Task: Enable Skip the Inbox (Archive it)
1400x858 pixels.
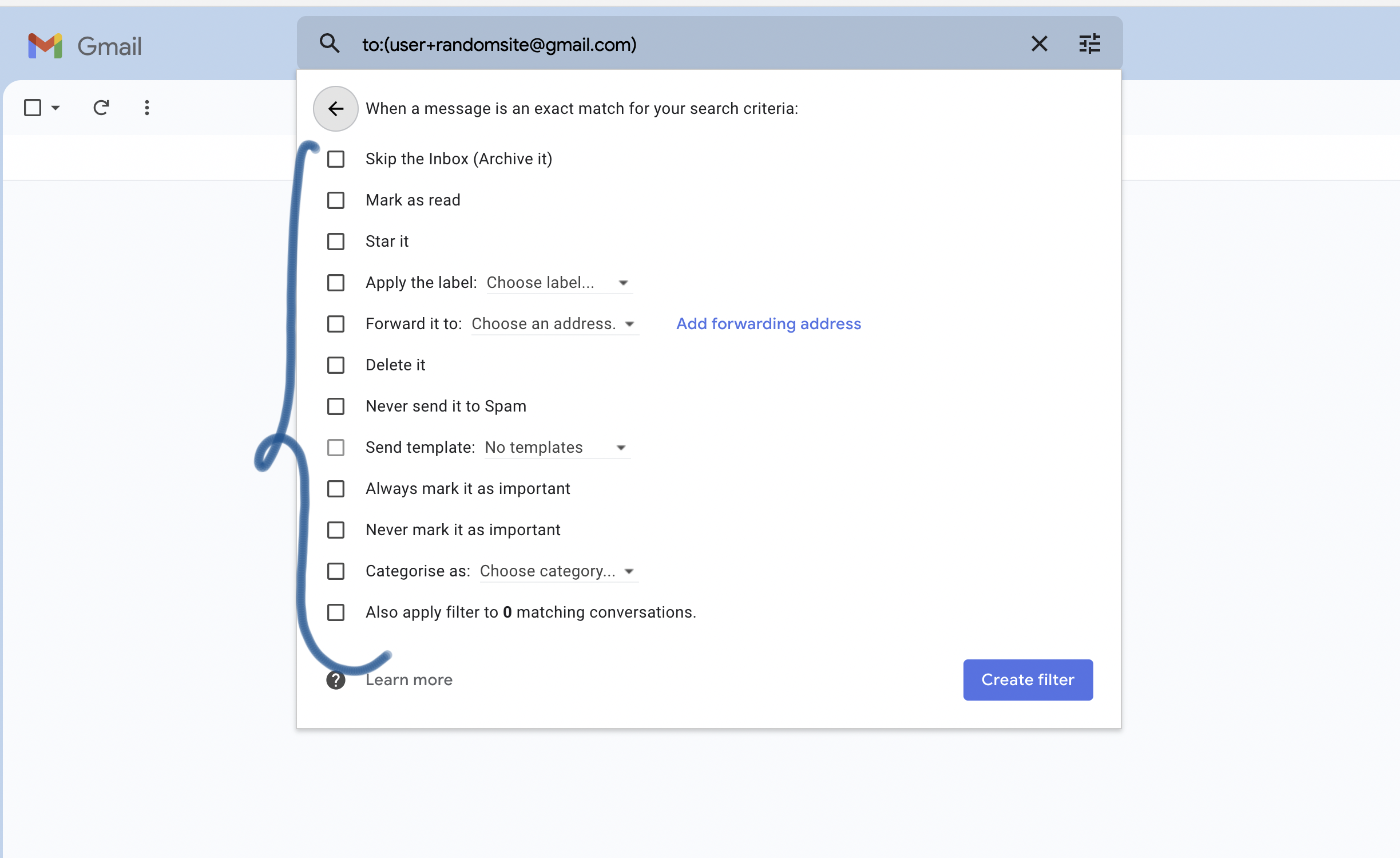Action: tap(336, 159)
